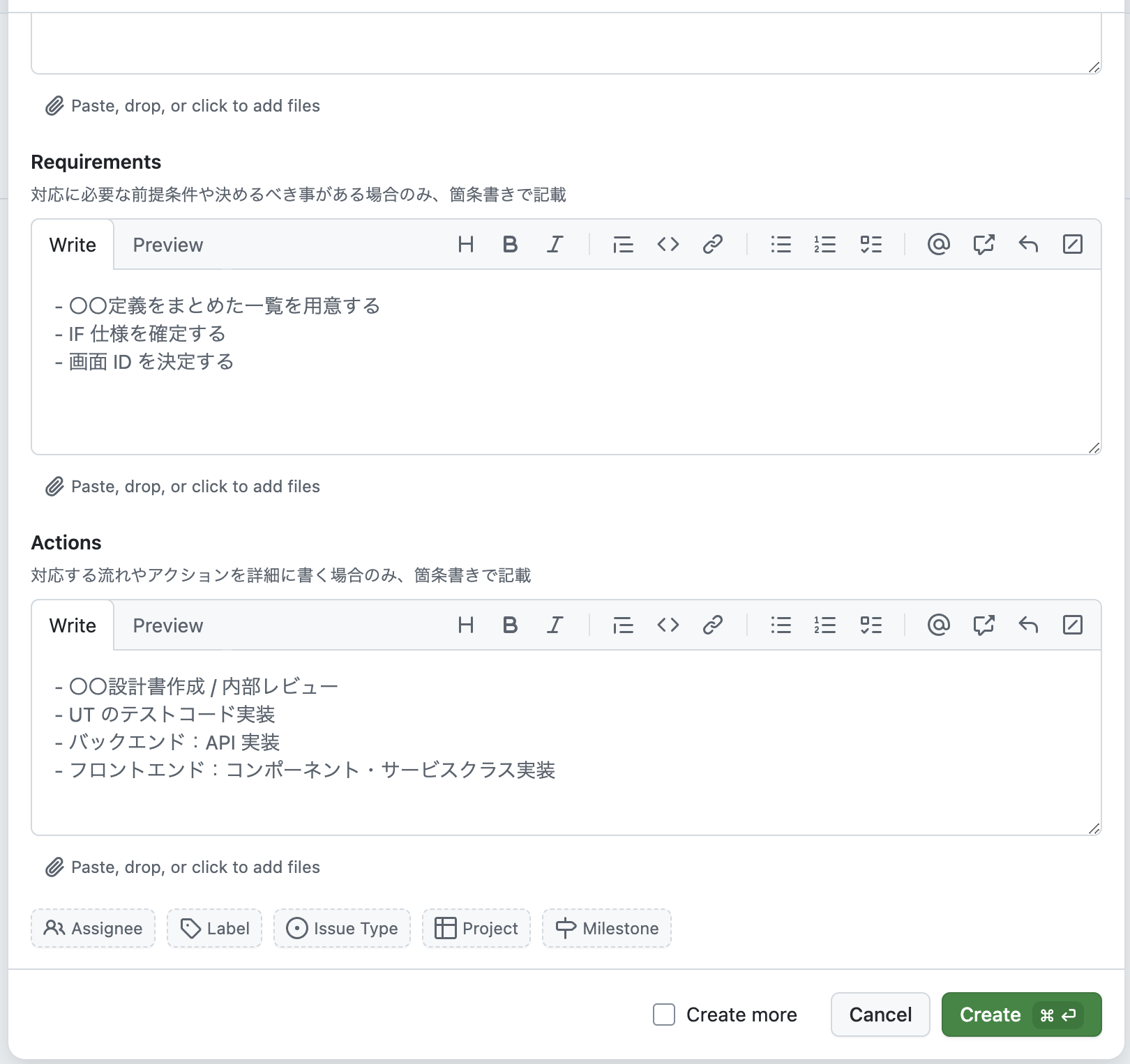Screen dimensions: 1130x1064
Task: Open the Label selector
Action: pyautogui.click(x=214, y=928)
